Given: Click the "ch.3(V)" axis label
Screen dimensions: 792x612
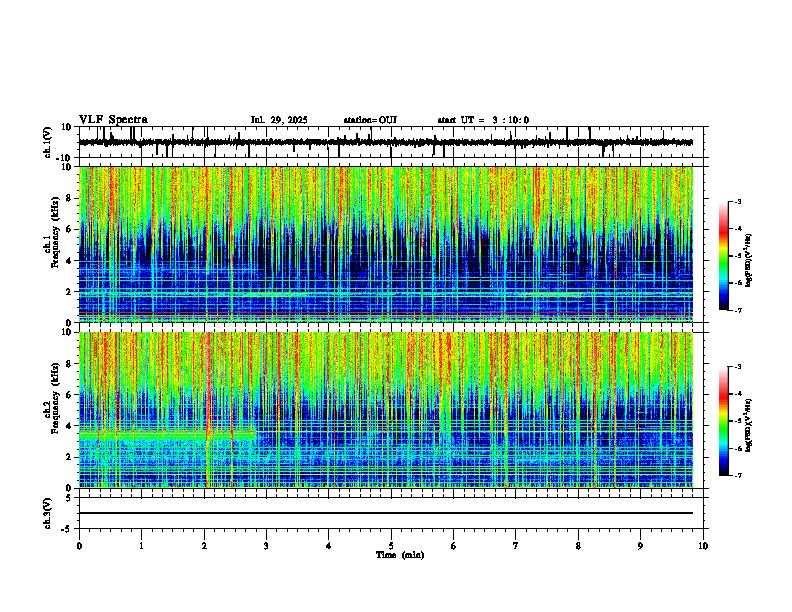Looking at the screenshot, I should 48,513.
